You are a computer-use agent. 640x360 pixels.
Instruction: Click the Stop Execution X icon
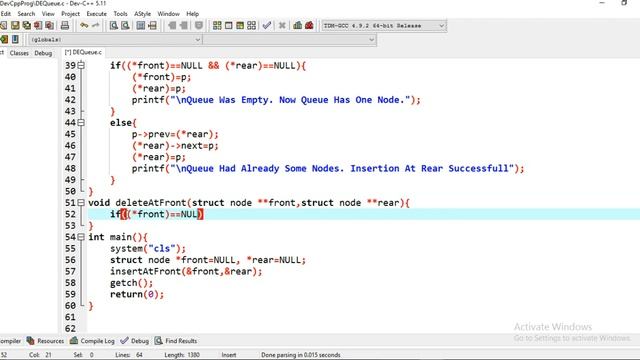coord(282,26)
